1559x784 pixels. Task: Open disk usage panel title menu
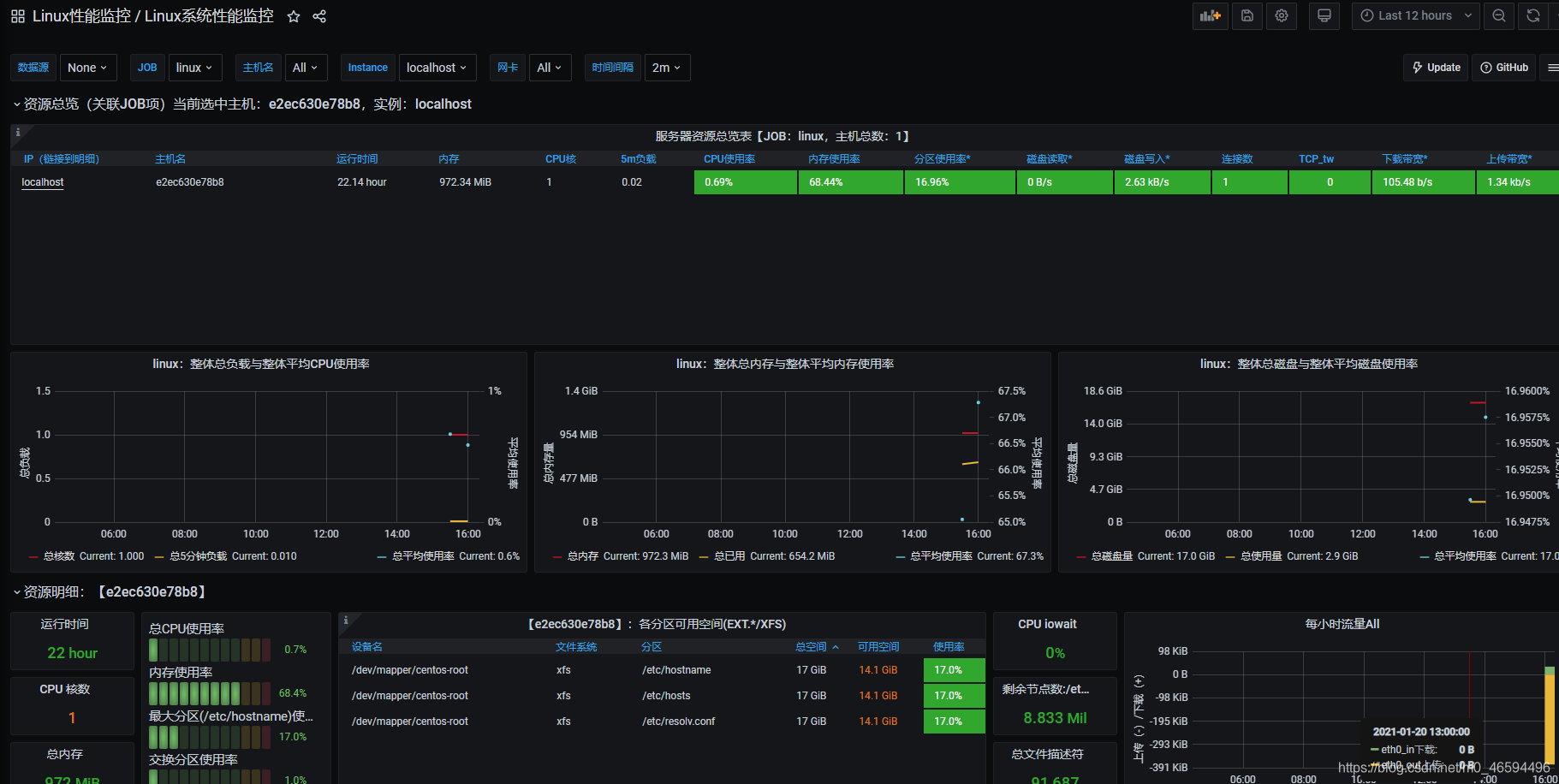[x=1309, y=364]
